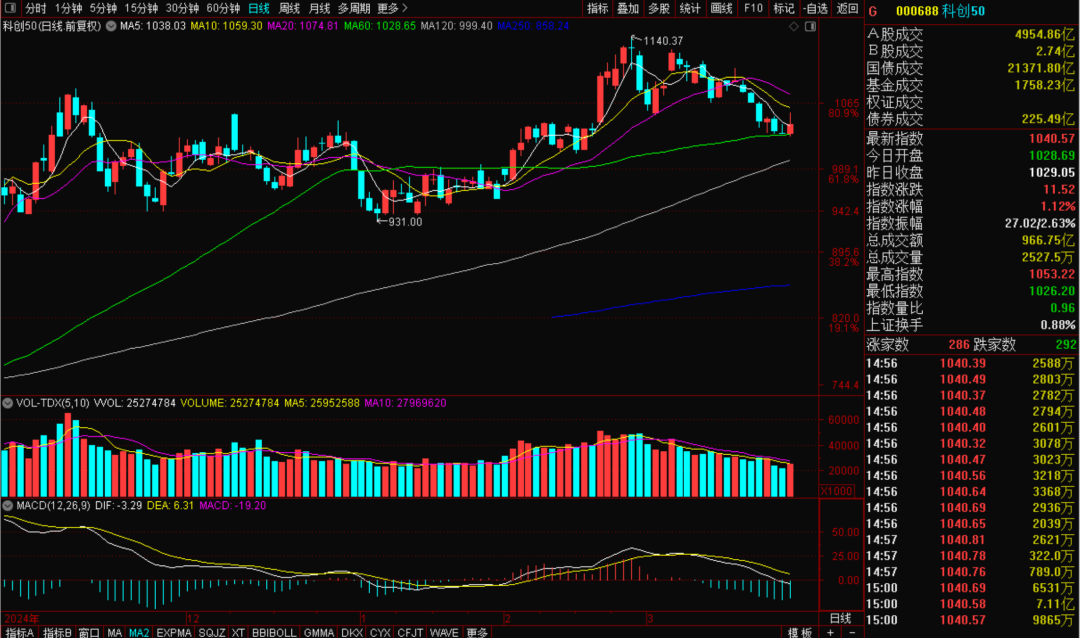Click the plus zoom-in button at bottom
Viewport: 1080px width, 638px height.
pos(830,632)
